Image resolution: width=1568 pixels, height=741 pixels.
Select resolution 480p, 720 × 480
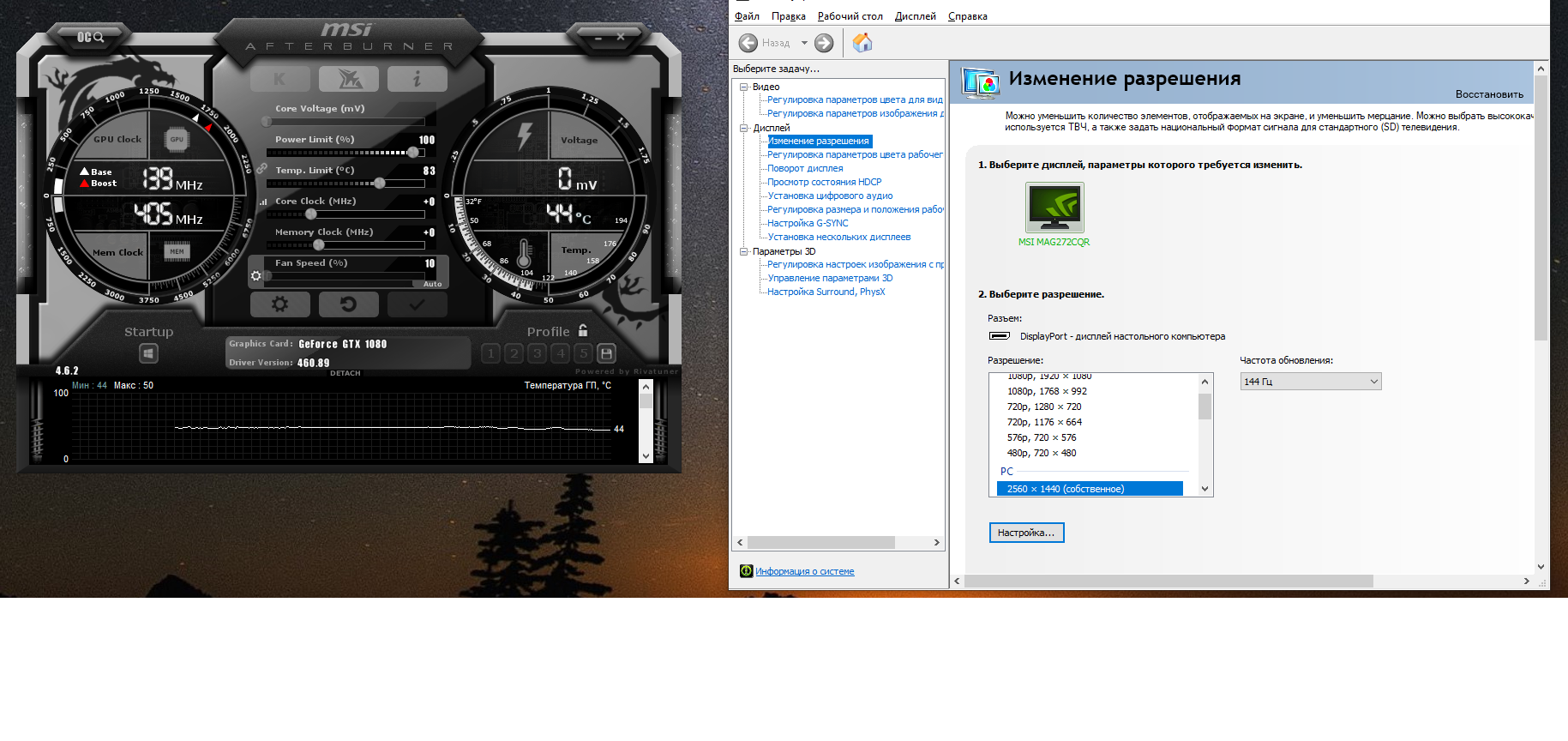pos(1042,453)
